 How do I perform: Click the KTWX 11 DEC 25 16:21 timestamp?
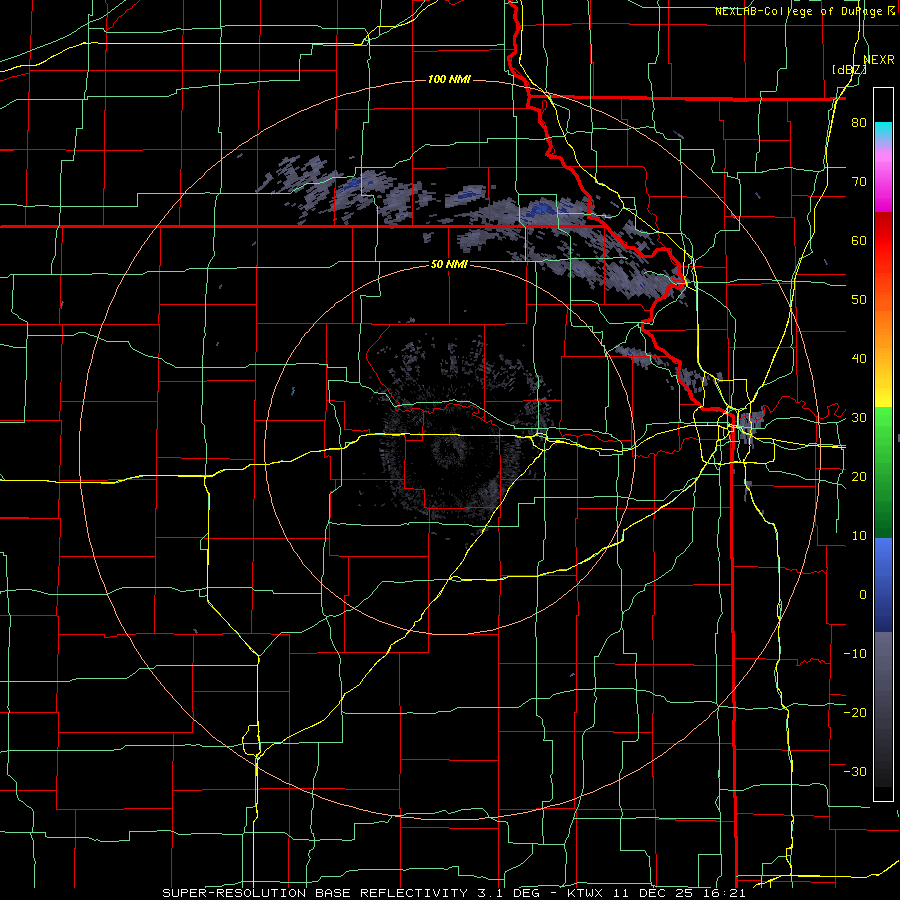[x=656, y=893]
